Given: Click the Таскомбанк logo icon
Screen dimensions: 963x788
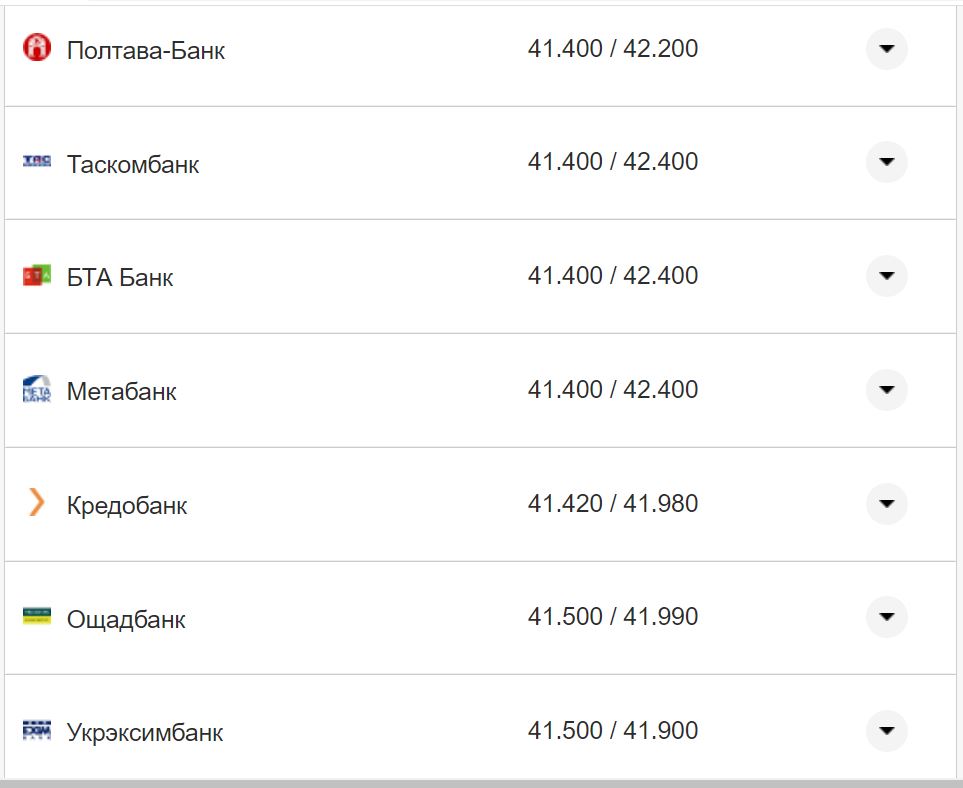Looking at the screenshot, I should (37, 161).
